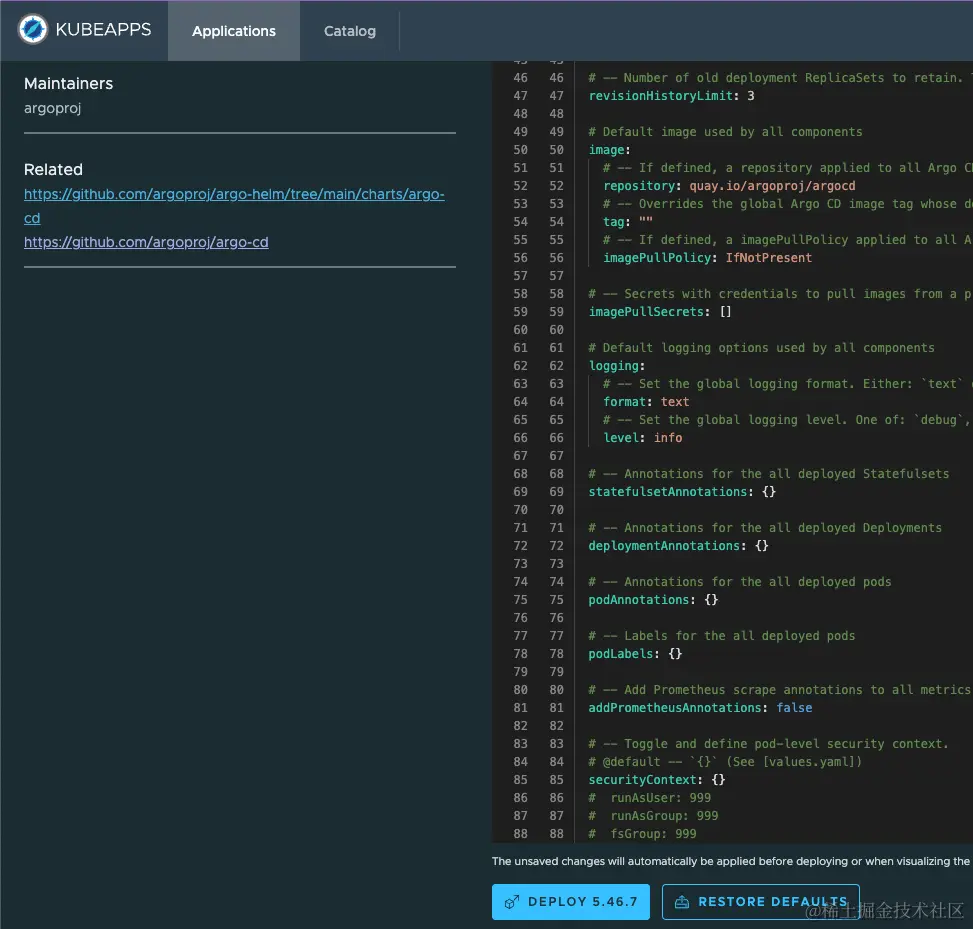Viewport: 973px width, 929px height.
Task: Click the '# runAsGroup: 999' comment line
Action: [653, 815]
